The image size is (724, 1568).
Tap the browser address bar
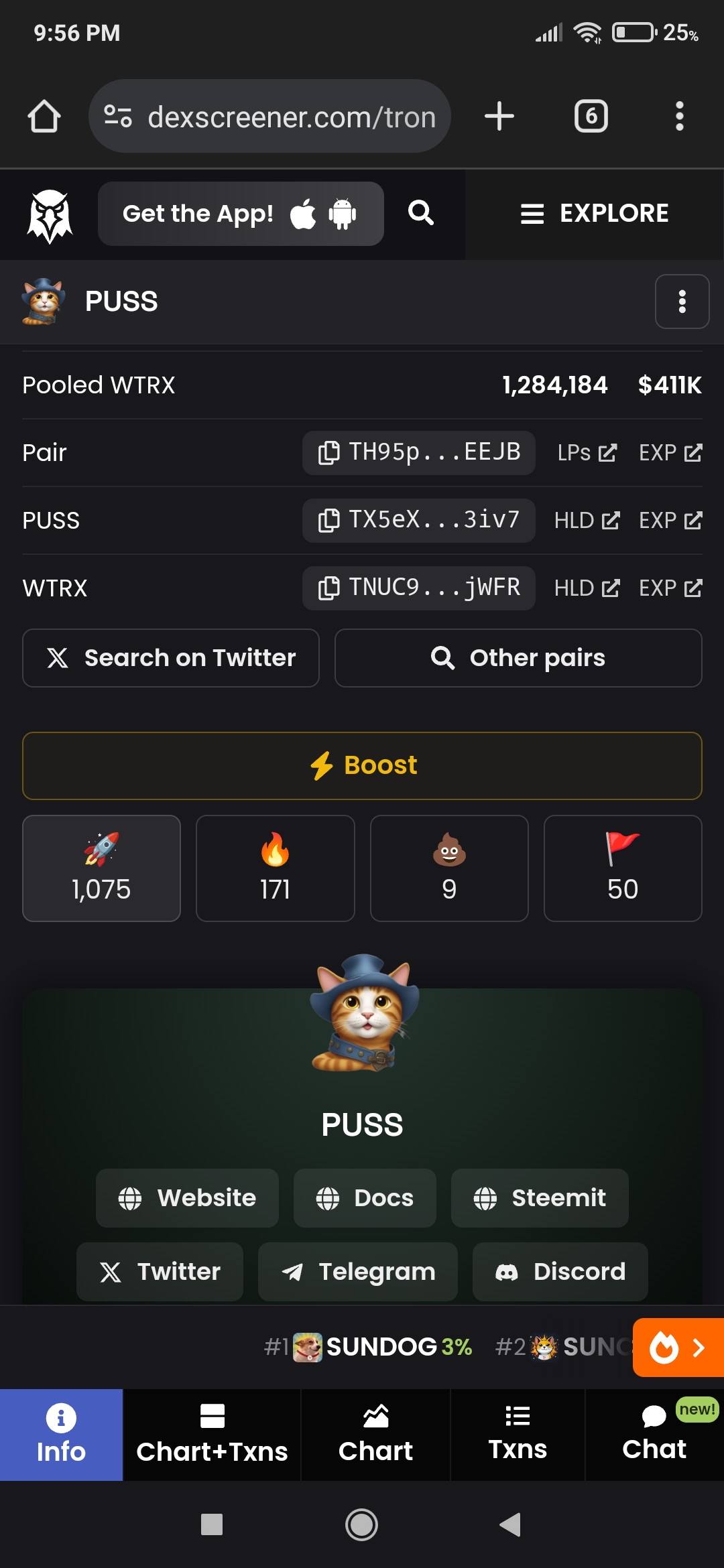269,117
